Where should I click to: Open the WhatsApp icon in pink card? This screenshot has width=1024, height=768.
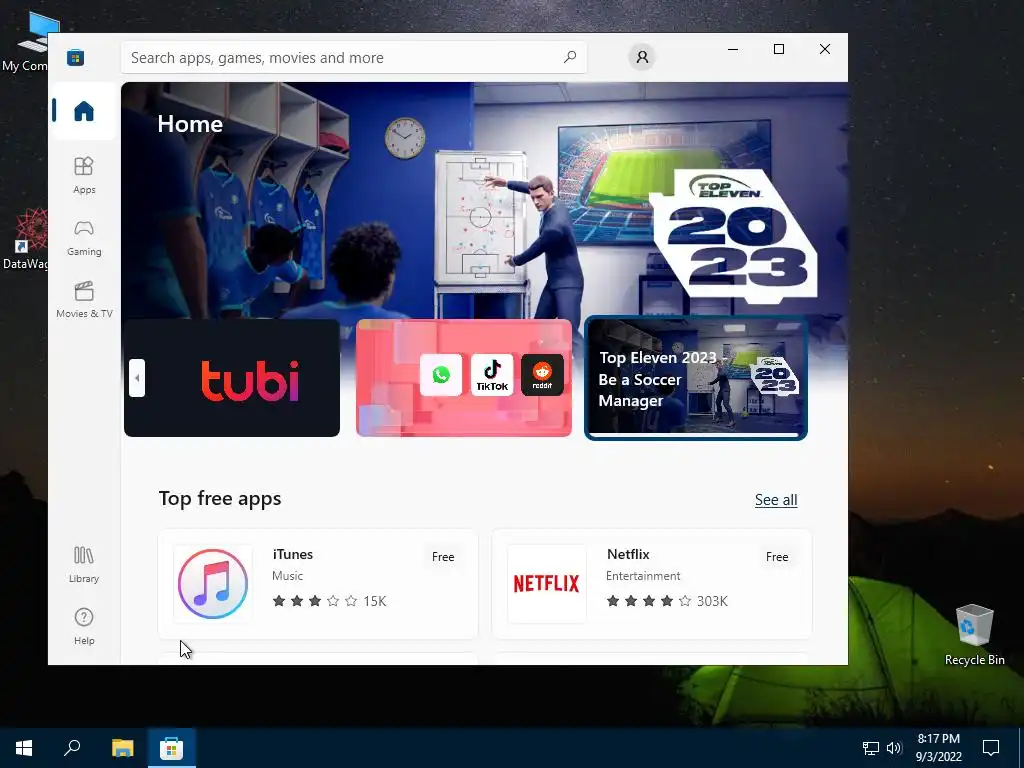(441, 375)
